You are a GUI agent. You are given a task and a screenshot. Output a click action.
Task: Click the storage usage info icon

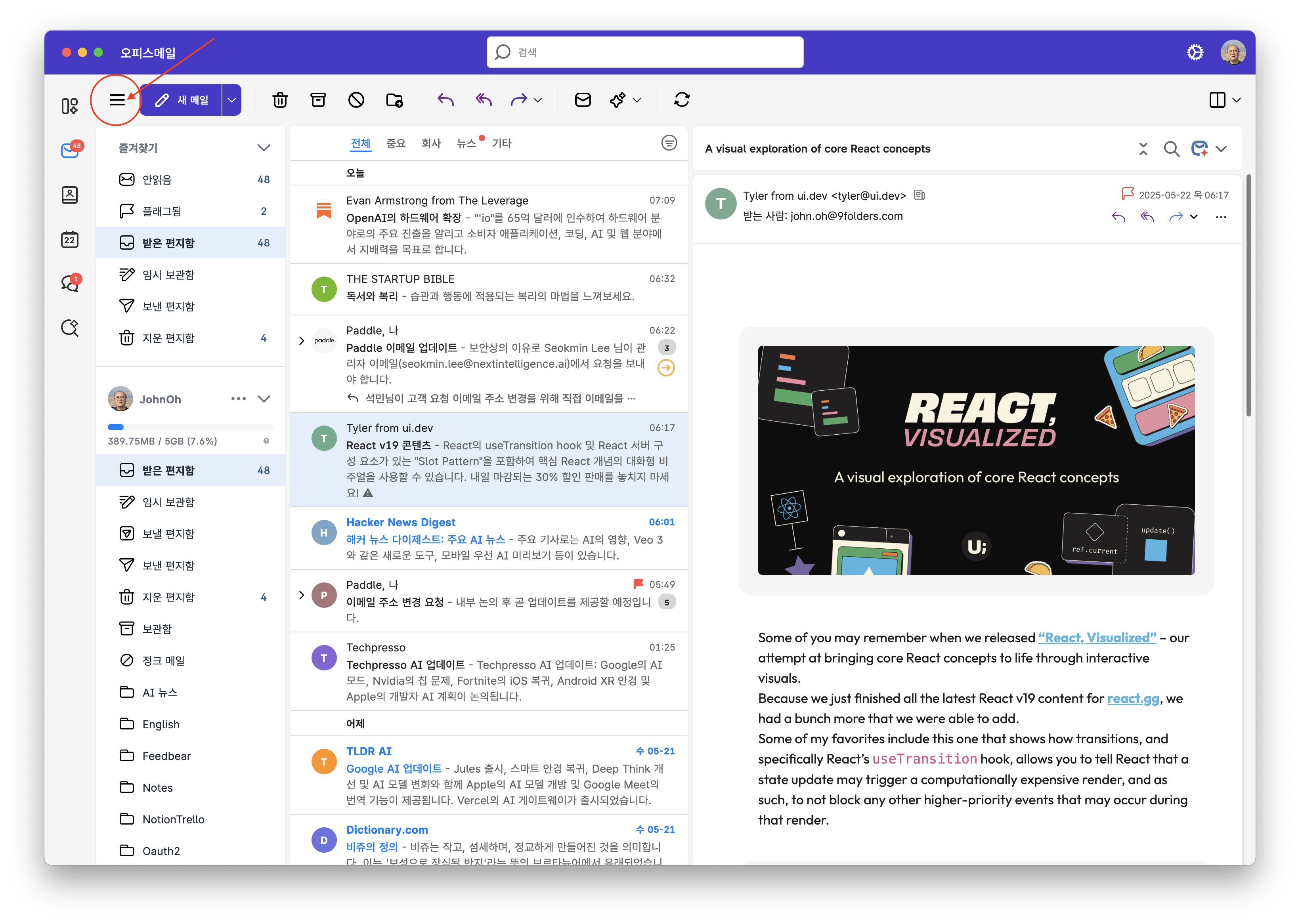[x=266, y=441]
